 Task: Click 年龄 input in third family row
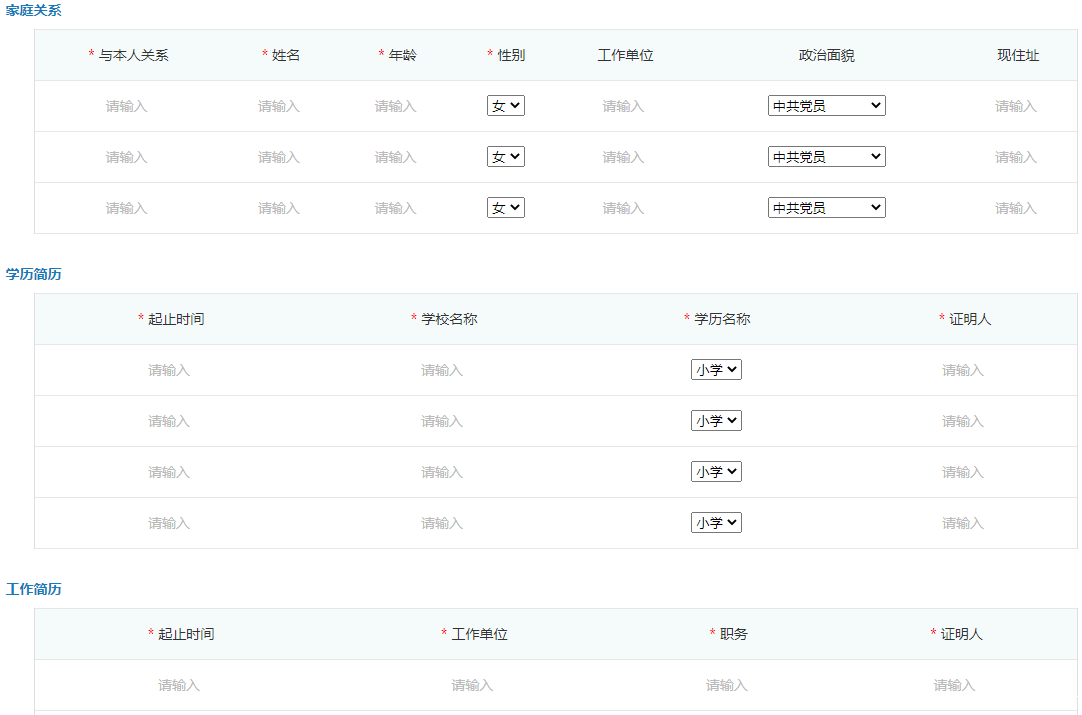[x=396, y=208]
